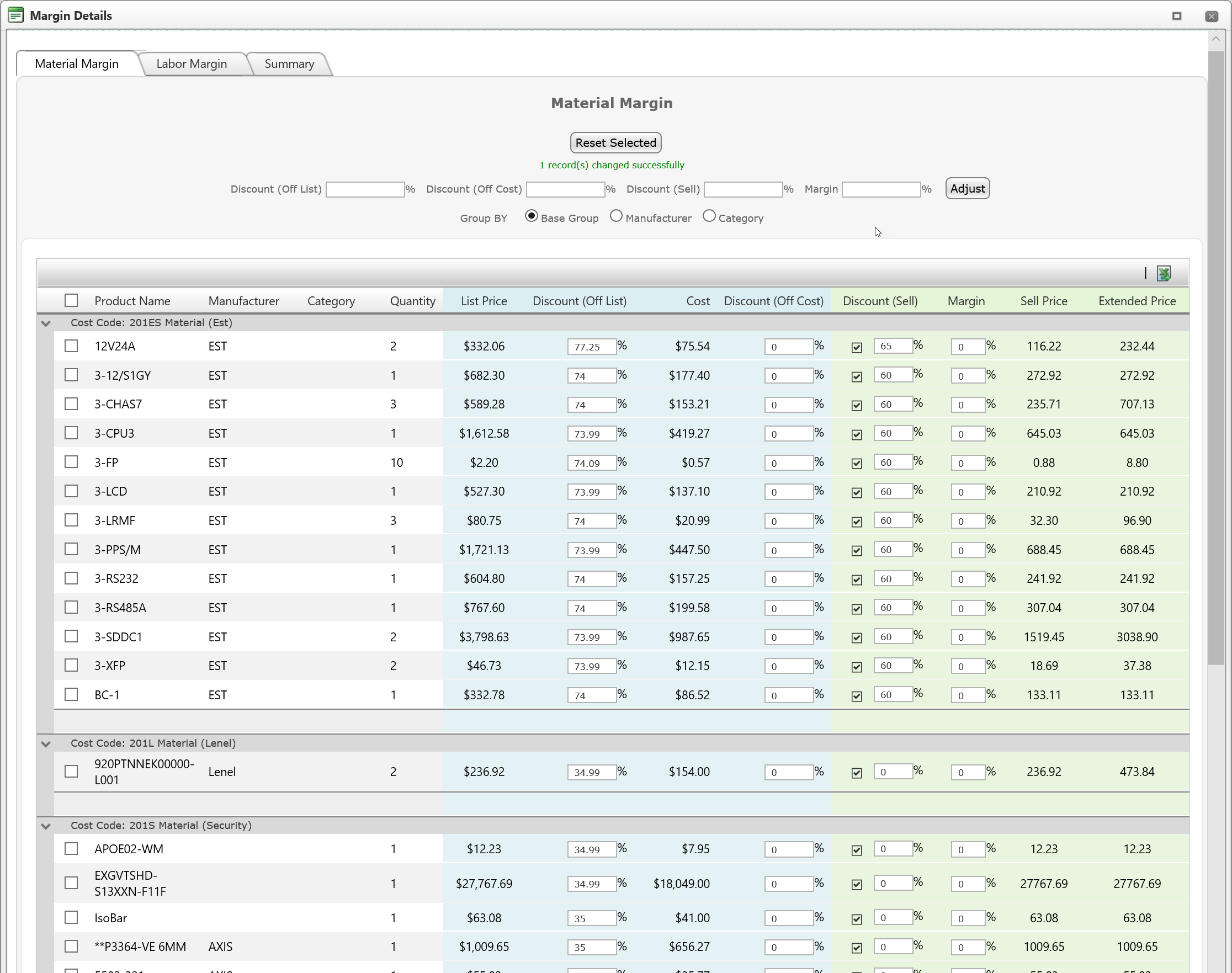
Task: Click the top Discount (Off List) field
Action: click(365, 189)
